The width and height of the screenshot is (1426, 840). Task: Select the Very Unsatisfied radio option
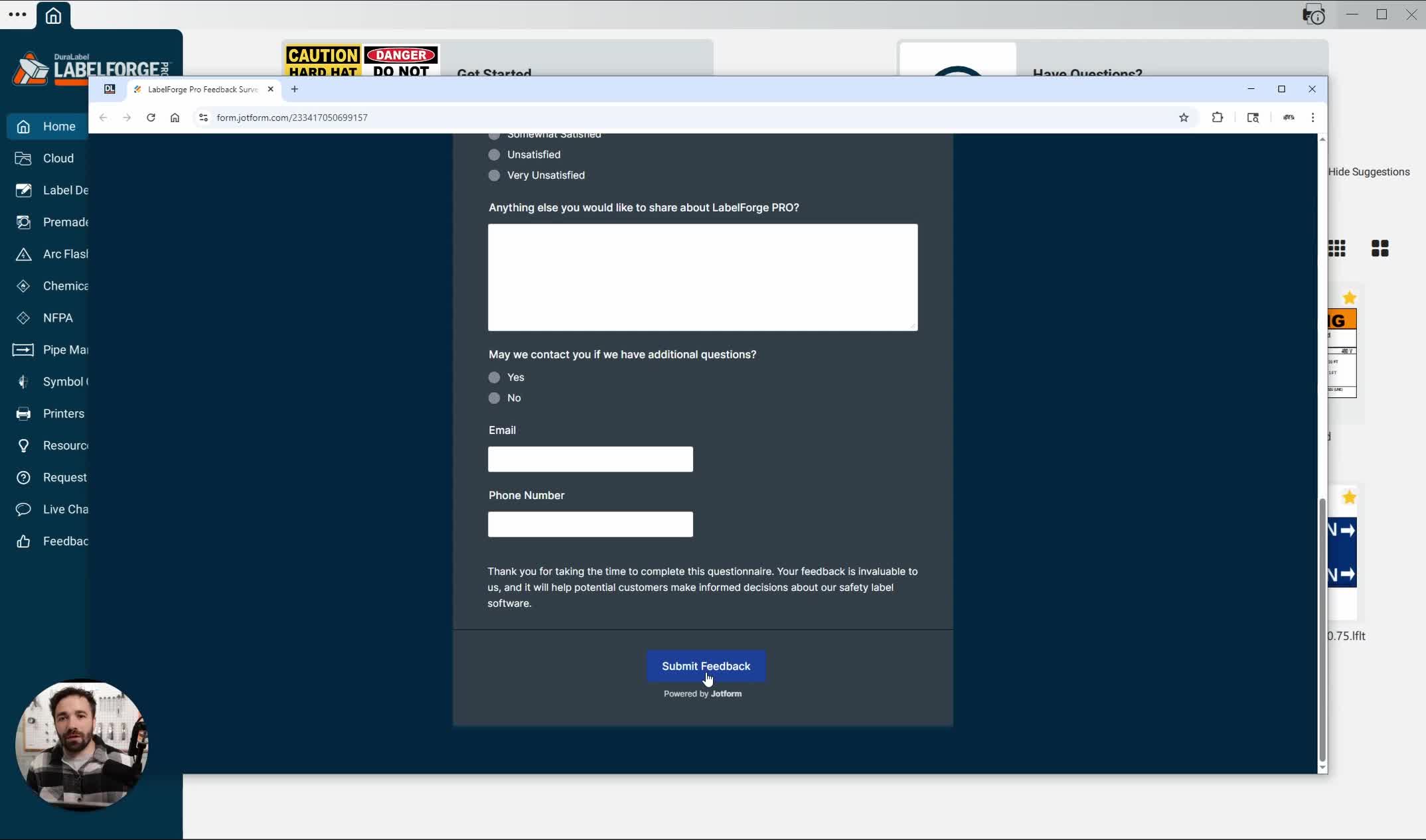(x=494, y=175)
